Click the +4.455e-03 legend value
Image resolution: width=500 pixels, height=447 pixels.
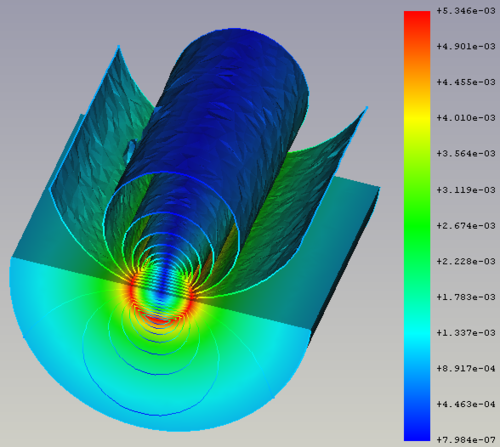click(x=466, y=82)
